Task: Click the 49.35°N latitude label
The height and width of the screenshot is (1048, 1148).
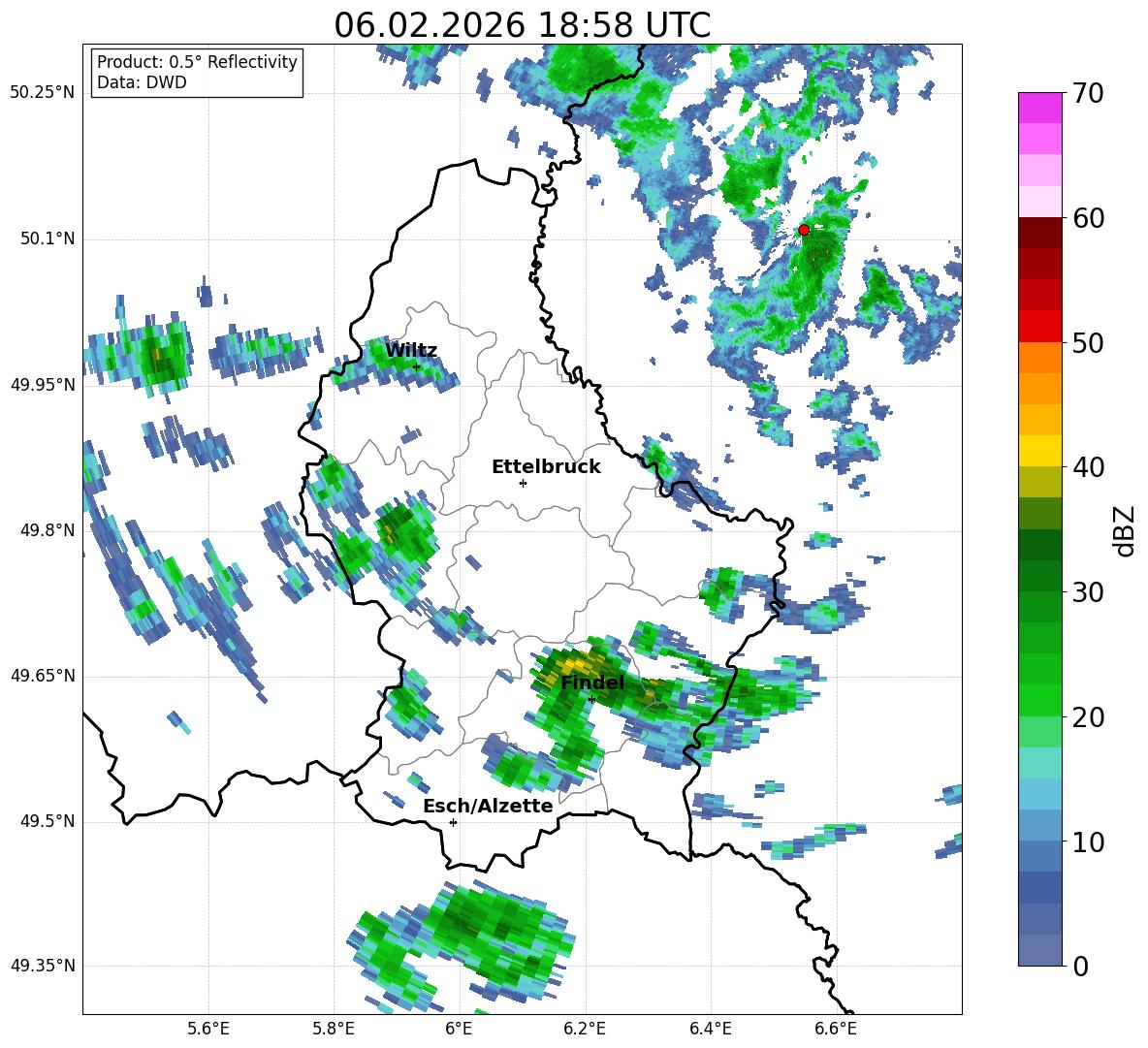Action: (x=43, y=966)
